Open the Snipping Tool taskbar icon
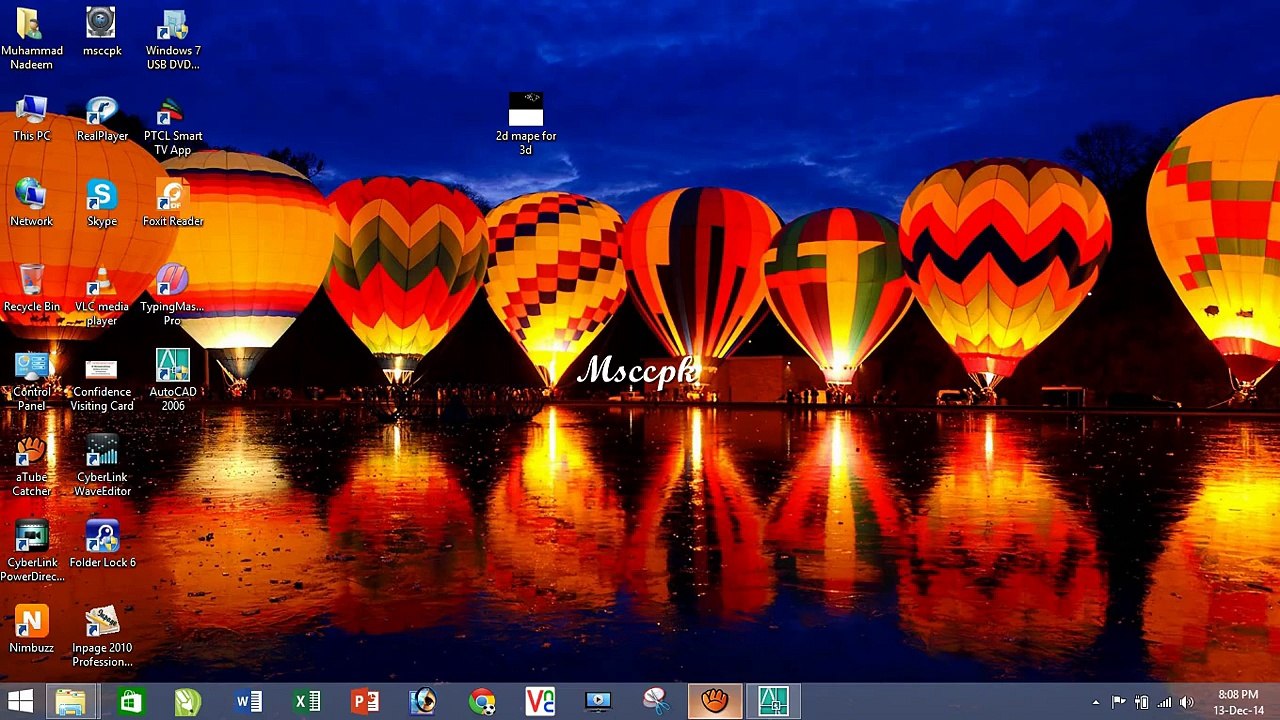Screen dimensions: 1280x720 [x=656, y=701]
